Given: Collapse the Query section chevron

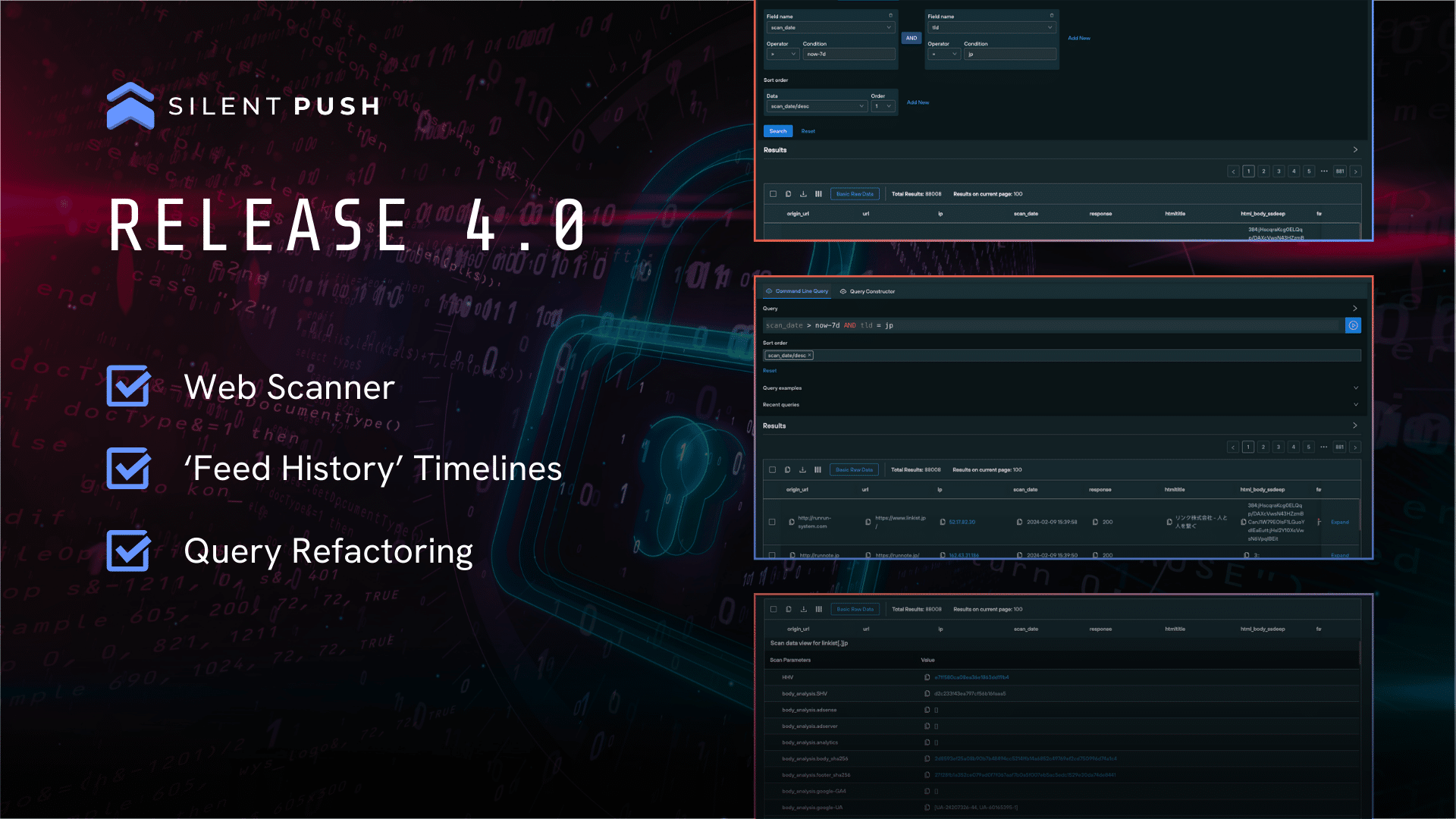Looking at the screenshot, I should coord(1354,309).
